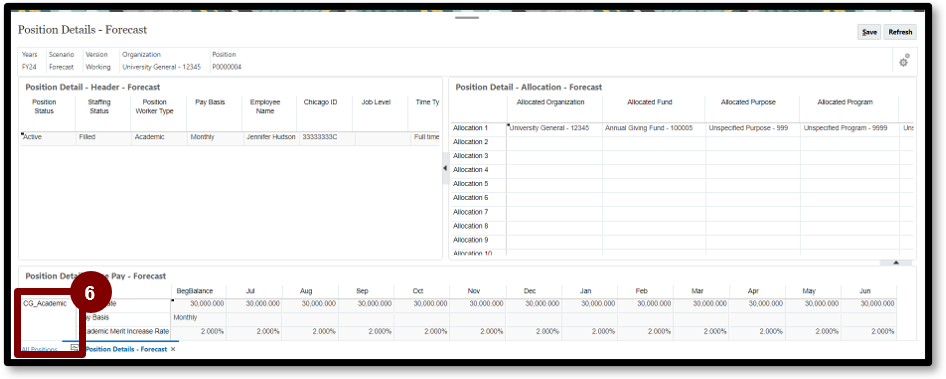Select the Allocation 2 row header

pos(478,142)
